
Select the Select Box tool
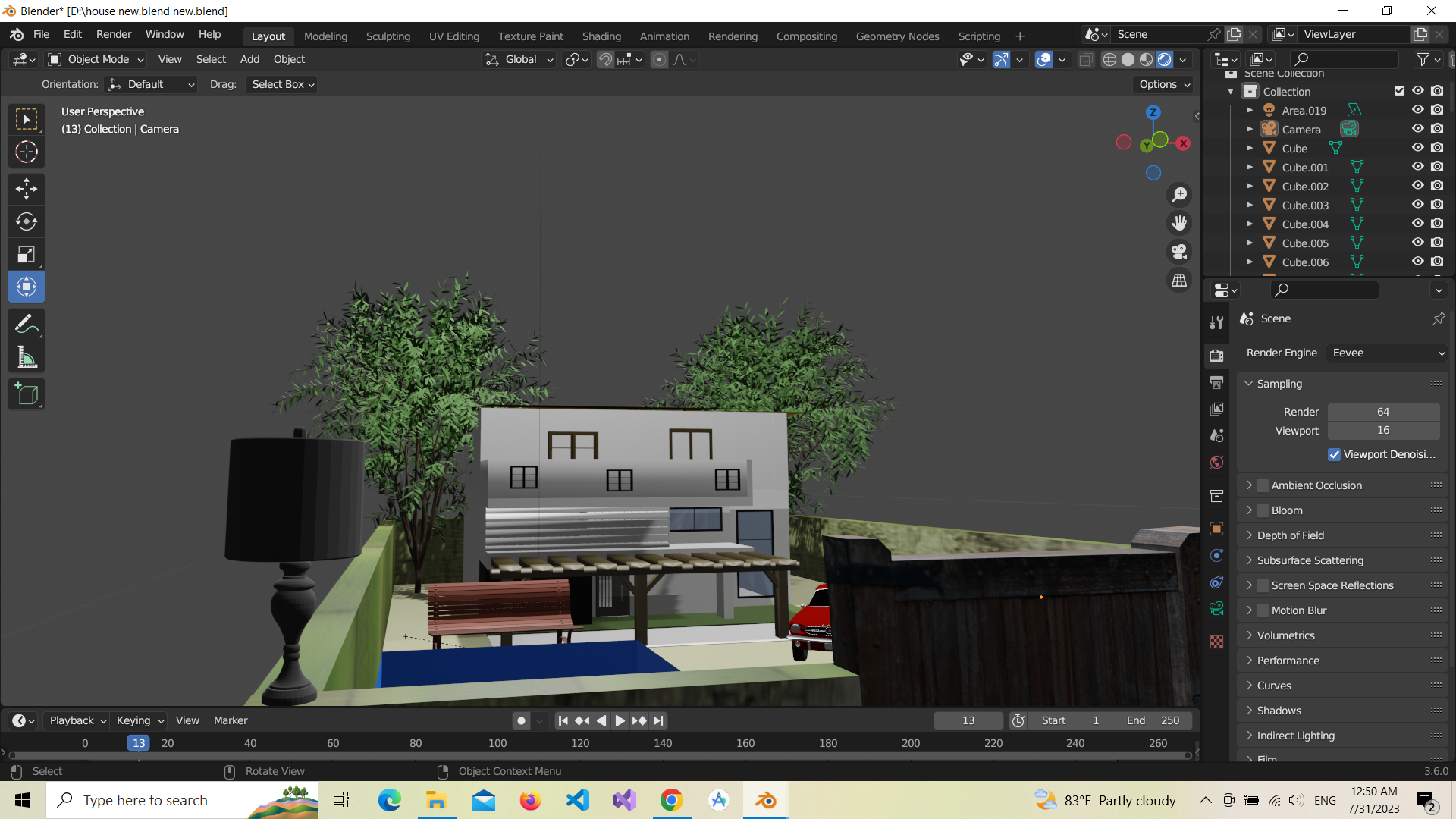tap(27, 120)
